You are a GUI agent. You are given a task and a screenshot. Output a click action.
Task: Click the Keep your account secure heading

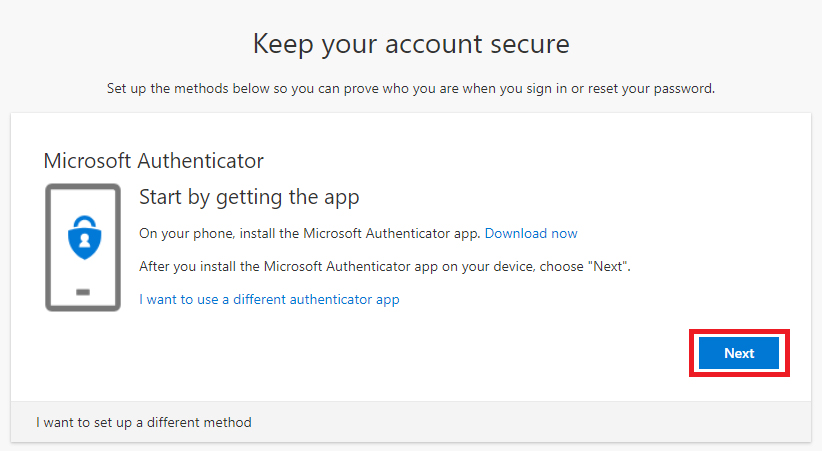[411, 44]
